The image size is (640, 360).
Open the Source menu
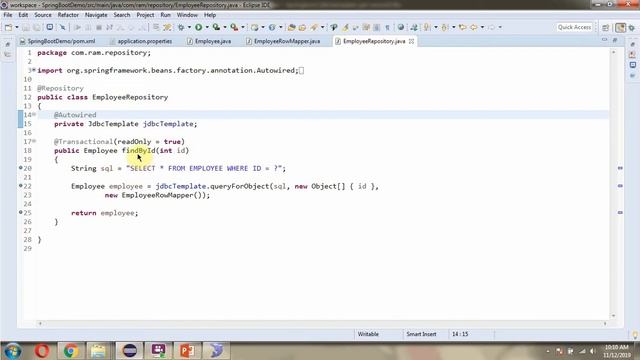[x=43, y=15]
